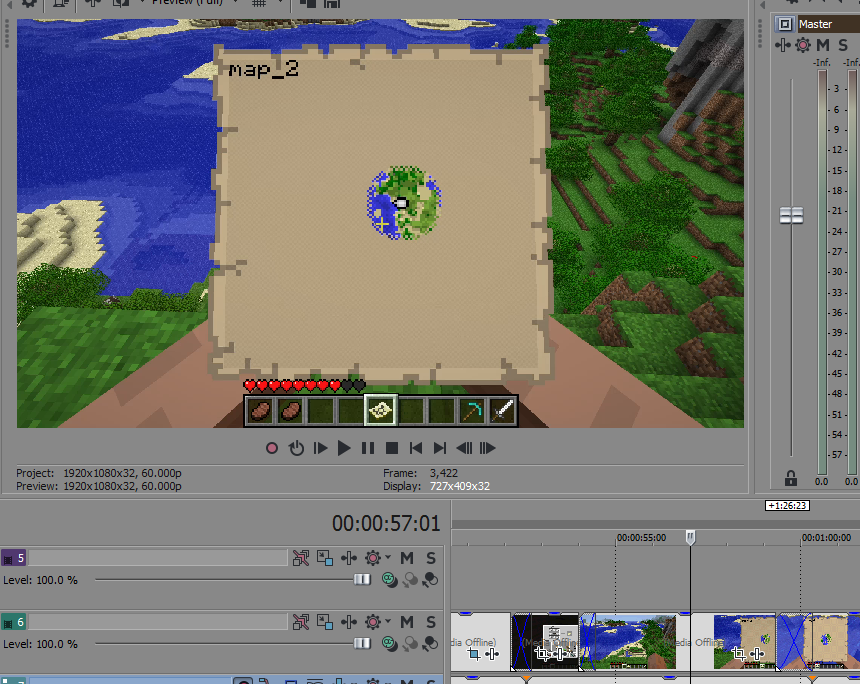Viewport: 860px width, 684px height.
Task: Open Master bus Insert FX
Action: pyautogui.click(x=783, y=45)
